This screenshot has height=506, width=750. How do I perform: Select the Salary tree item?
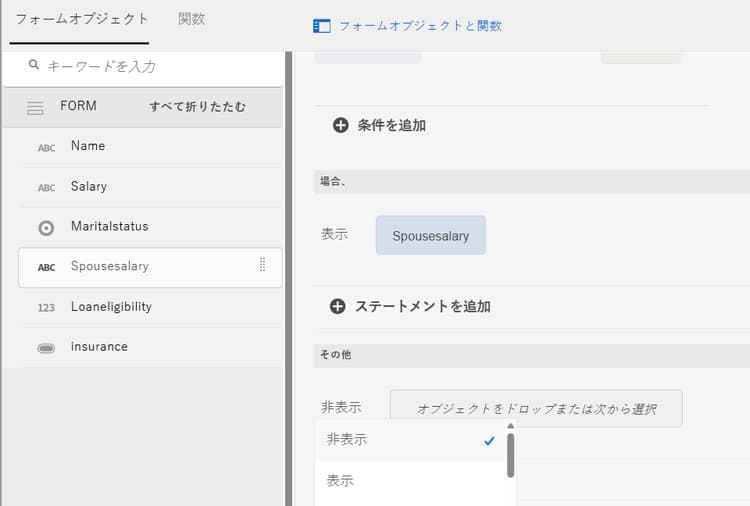[149, 187]
